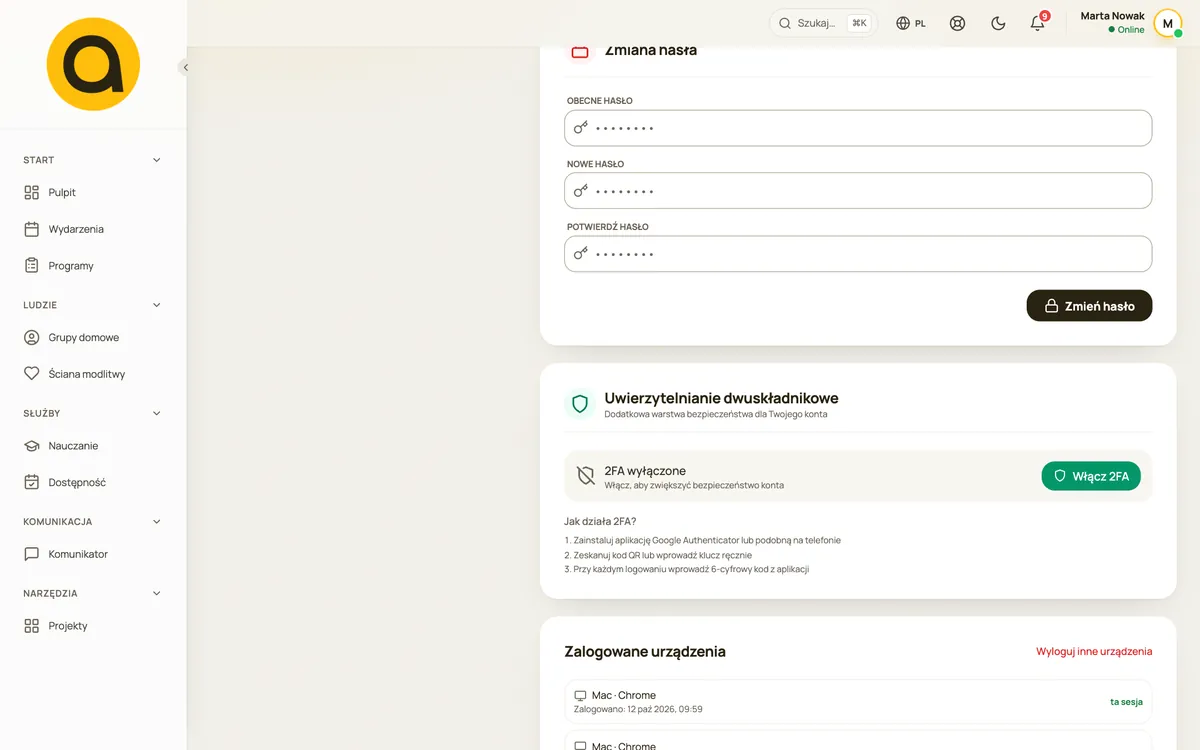Viewport: 1200px width, 750px height.
Task: Click the Grupy domowe person icon
Action: (31, 337)
